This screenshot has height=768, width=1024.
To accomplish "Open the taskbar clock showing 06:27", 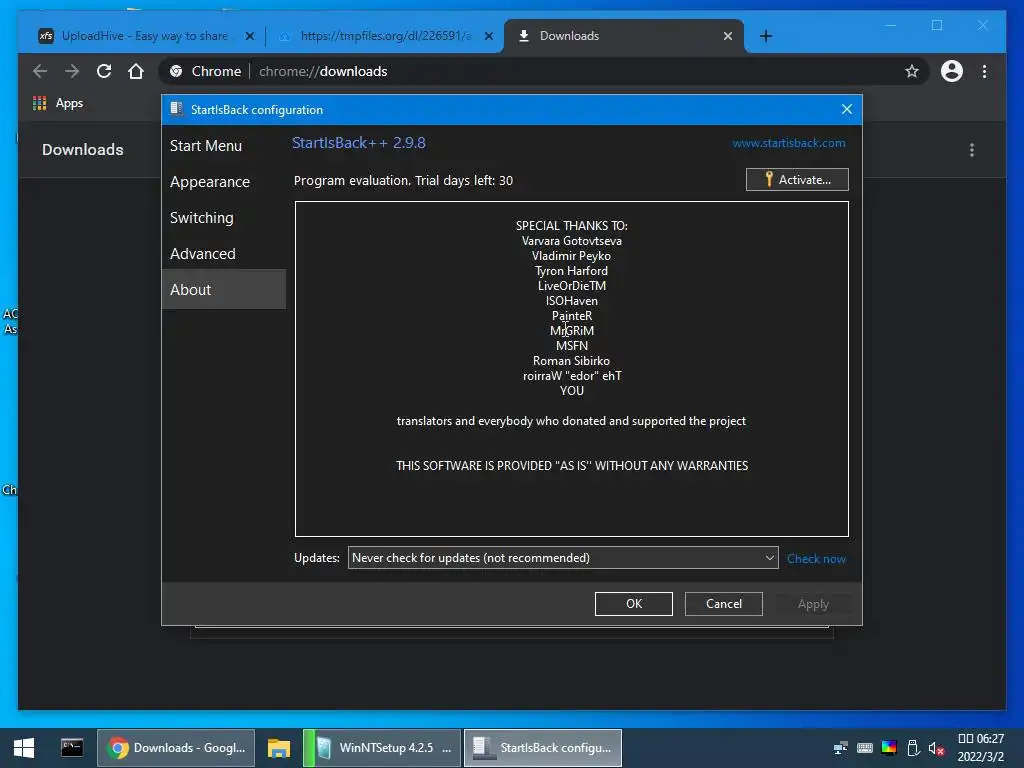I will pyautogui.click(x=980, y=748).
